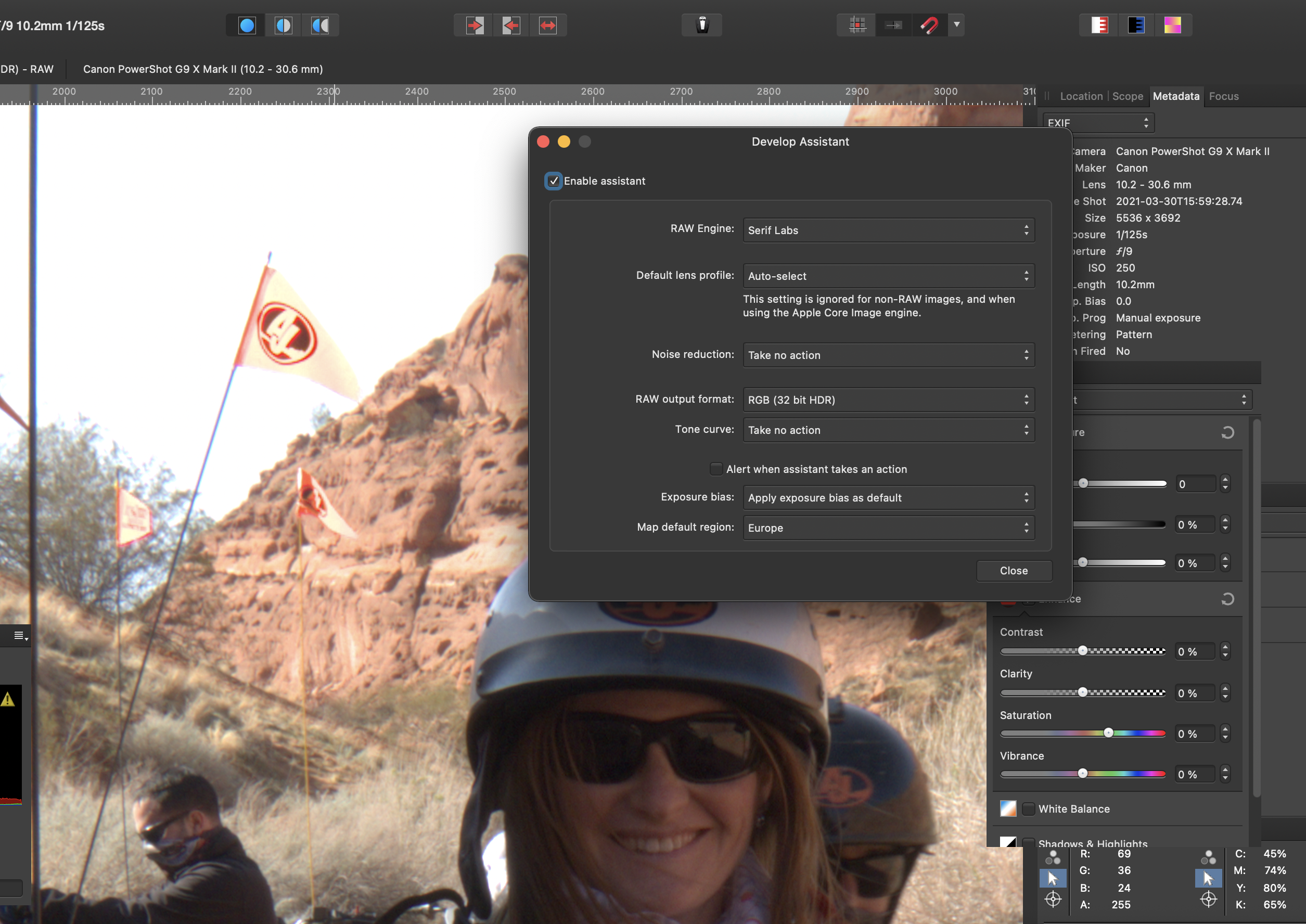Switch to the Focus tab
Viewport: 1306px width, 924px height.
tap(1223, 96)
